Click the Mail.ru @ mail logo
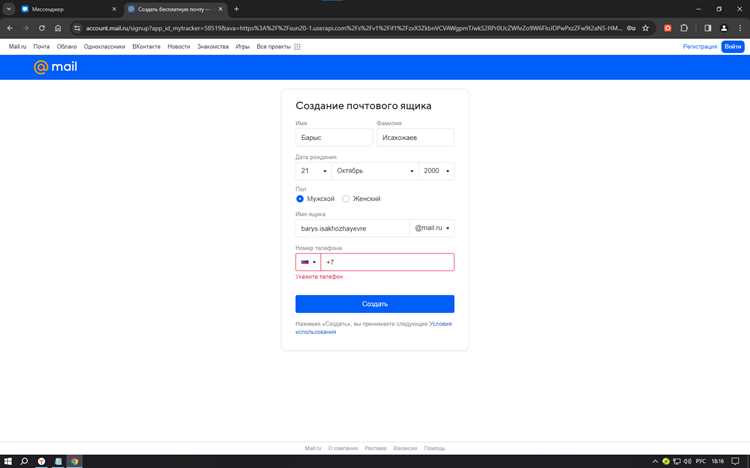Viewport: 750px width, 468px height. [55, 67]
